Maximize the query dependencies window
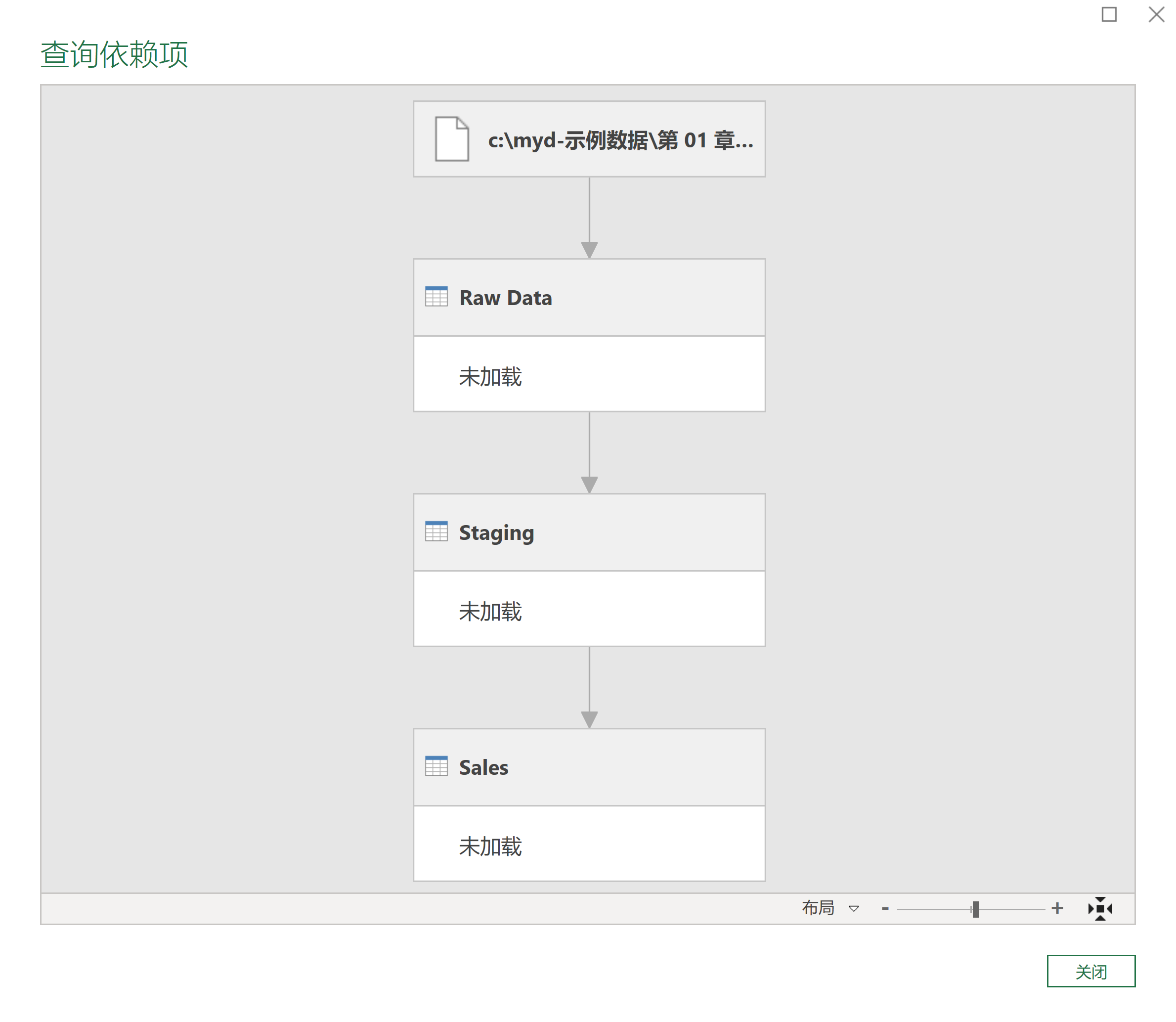The height and width of the screenshot is (1022, 1176). pos(1109,14)
